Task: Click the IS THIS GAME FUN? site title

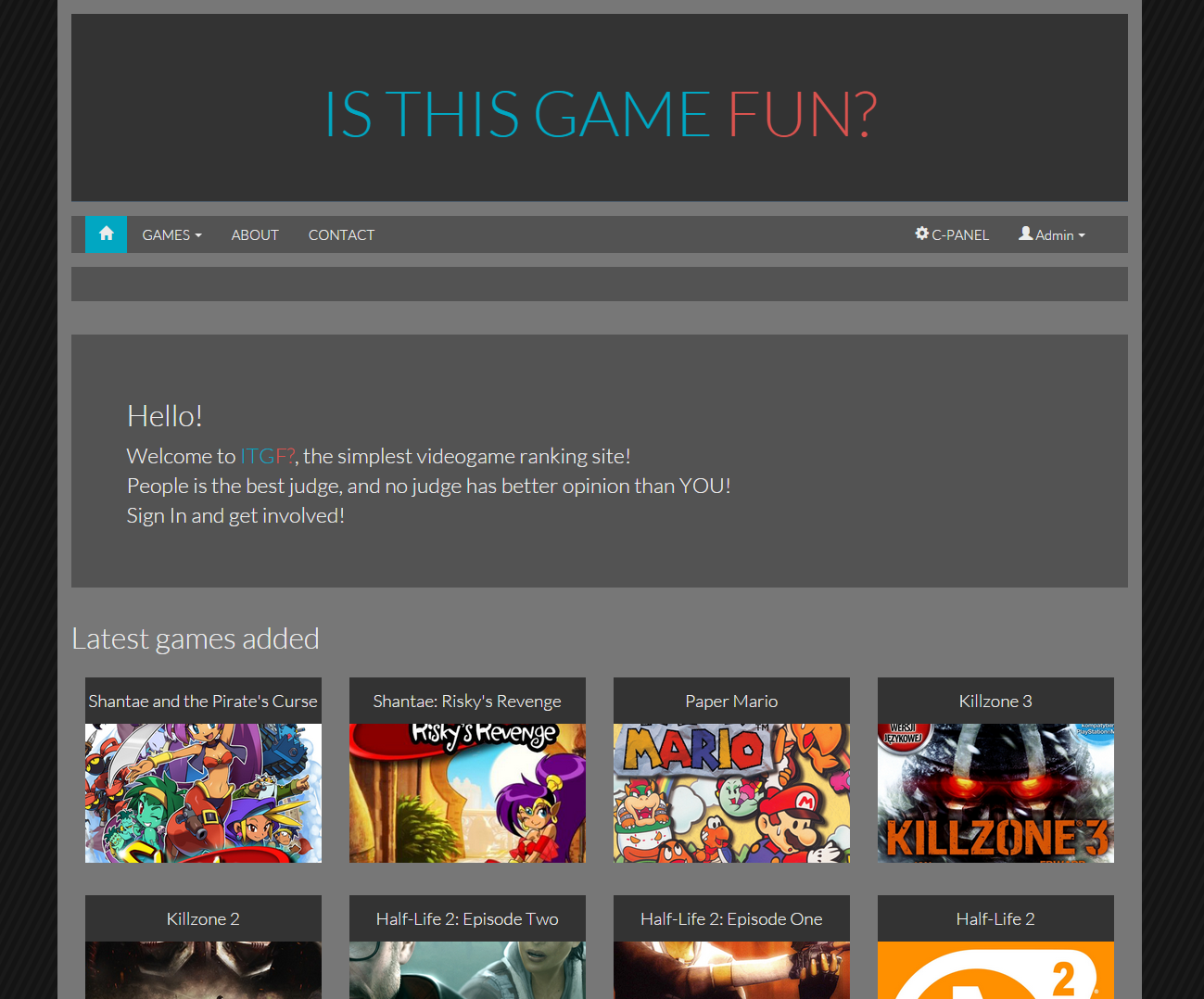Action: (x=600, y=115)
